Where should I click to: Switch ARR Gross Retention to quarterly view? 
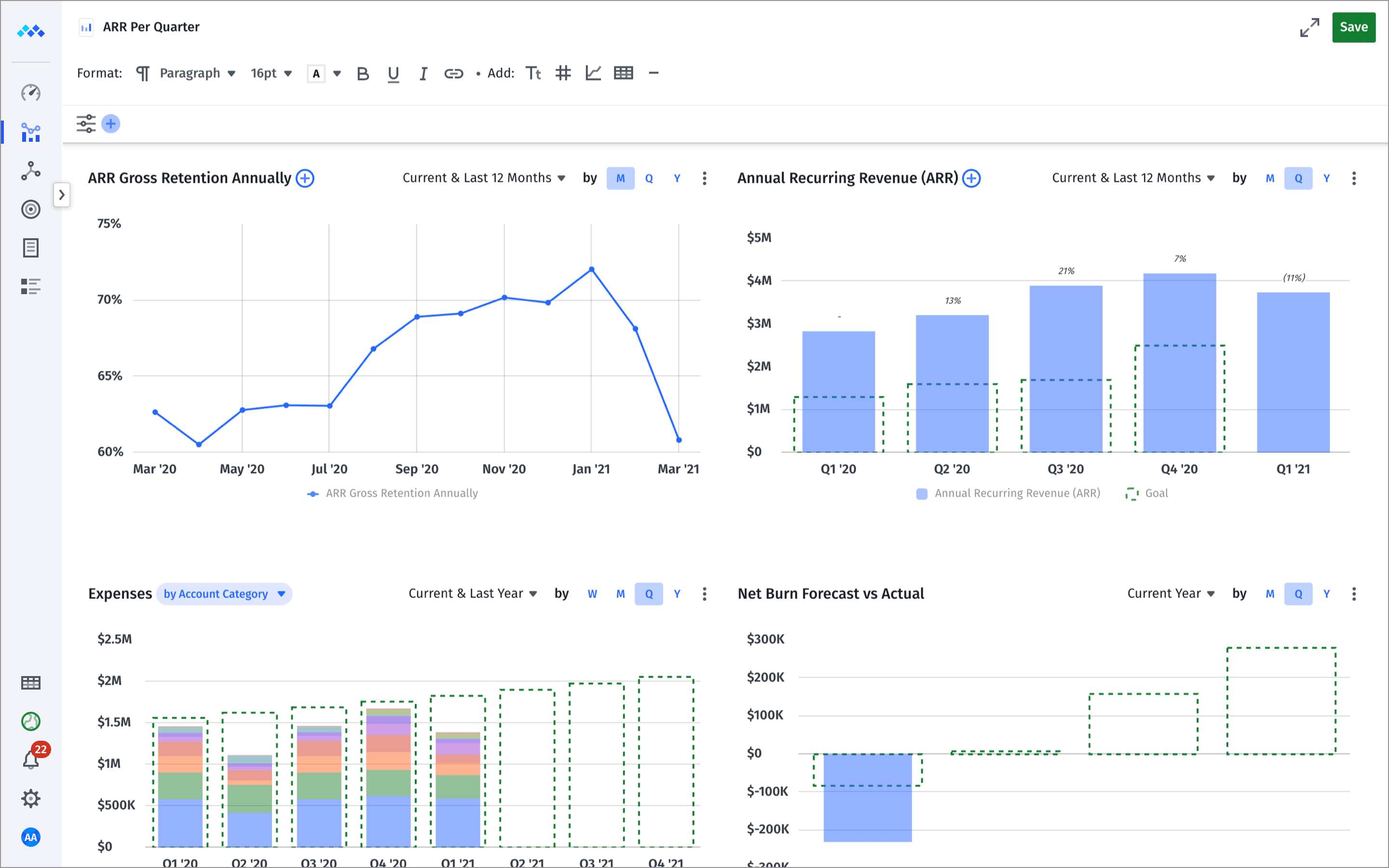[649, 178]
